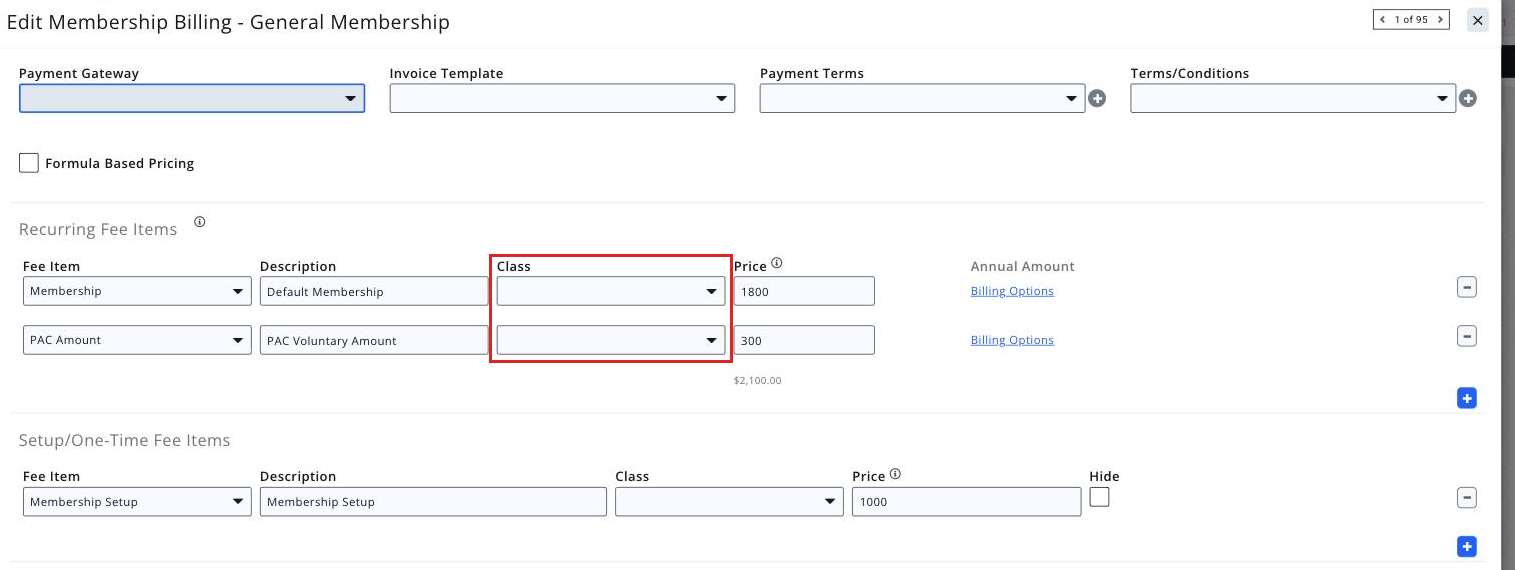1515x570 pixels.
Task: Edit the Default Membership description field
Action: 374,291
